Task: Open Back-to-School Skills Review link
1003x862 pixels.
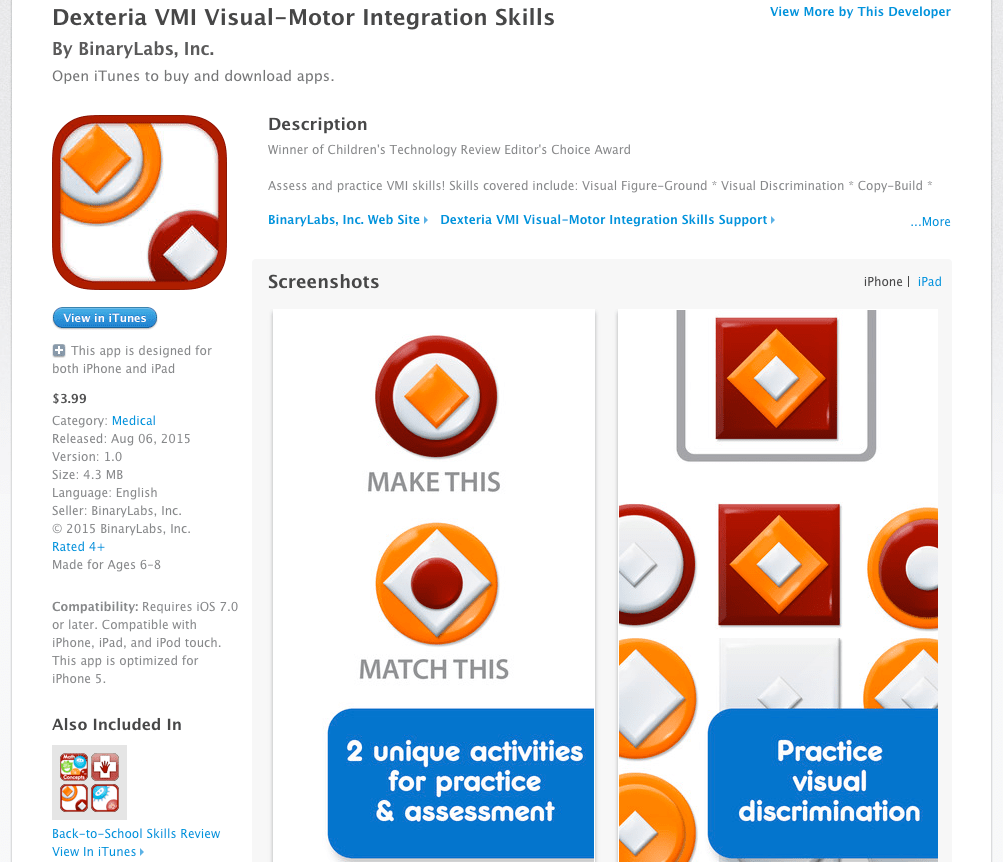Action: tap(136, 834)
